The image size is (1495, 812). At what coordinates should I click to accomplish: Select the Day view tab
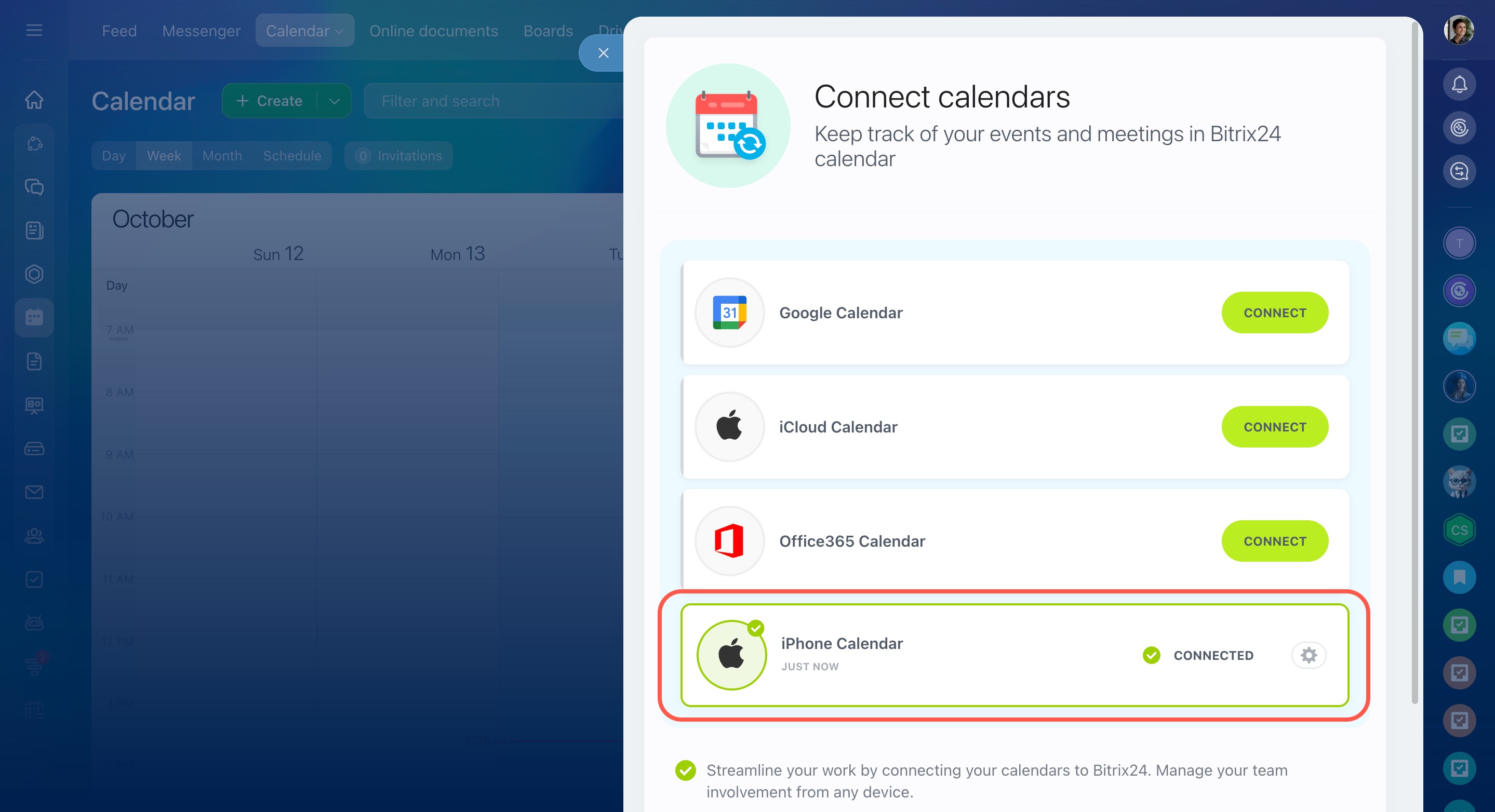(113, 155)
